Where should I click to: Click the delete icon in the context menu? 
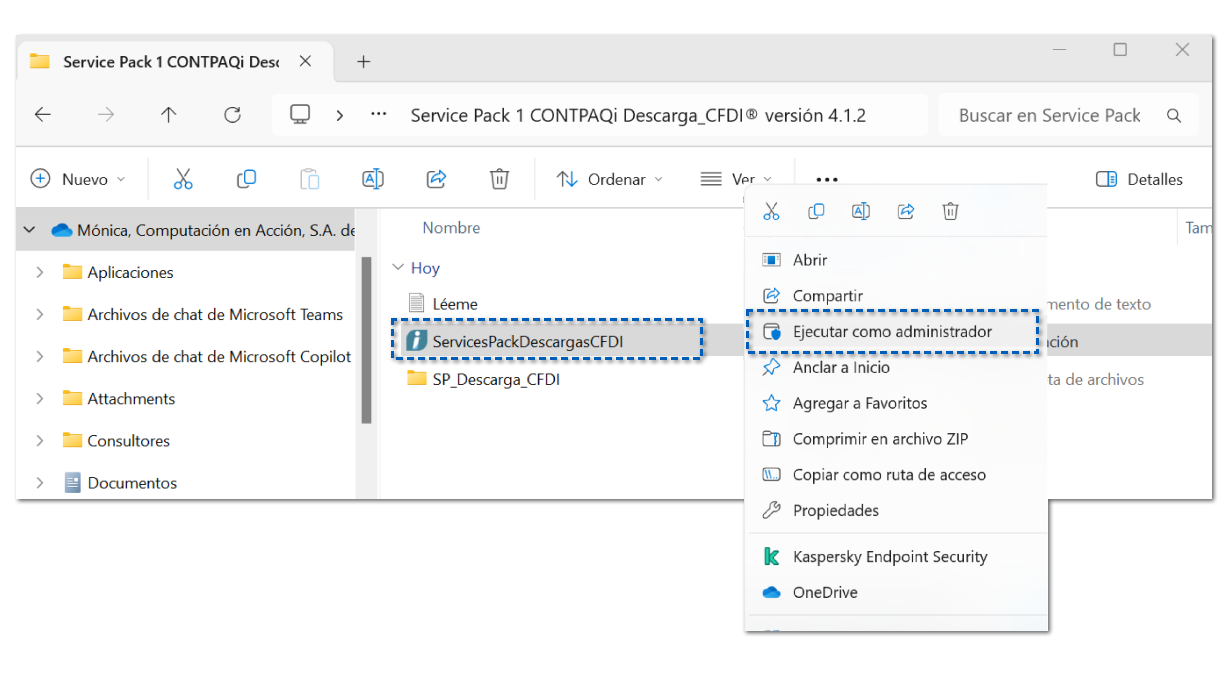pos(950,211)
